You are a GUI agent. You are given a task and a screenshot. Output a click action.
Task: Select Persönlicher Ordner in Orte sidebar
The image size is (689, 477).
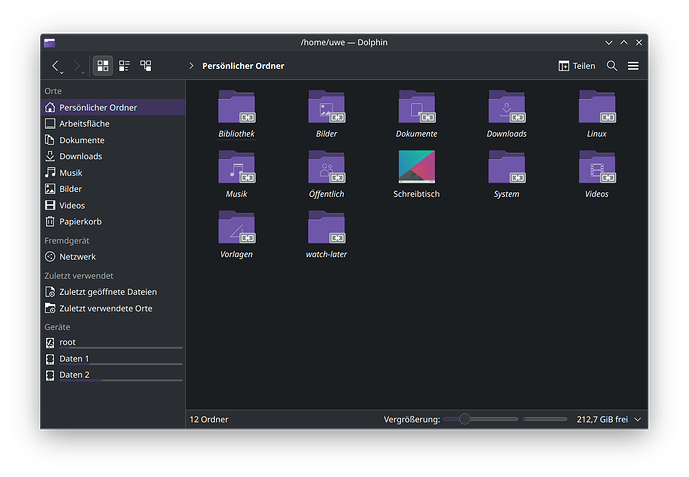pyautogui.click(x=113, y=107)
